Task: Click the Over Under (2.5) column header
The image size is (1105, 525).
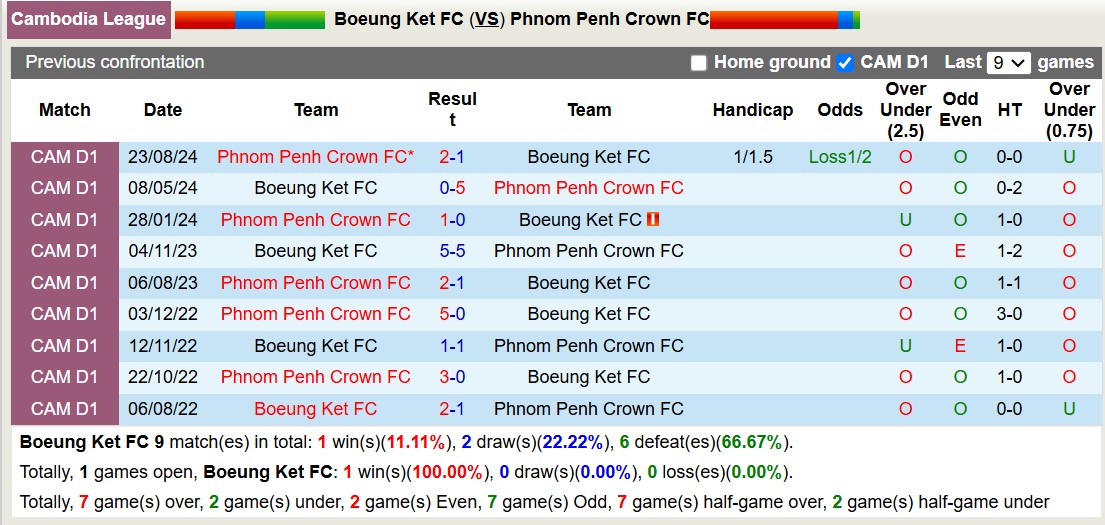Action: click(x=906, y=110)
